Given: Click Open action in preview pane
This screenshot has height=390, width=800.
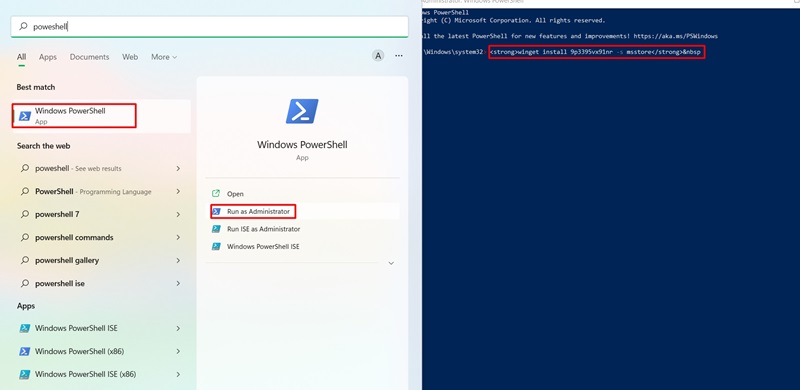Looking at the screenshot, I should (x=302, y=194).
